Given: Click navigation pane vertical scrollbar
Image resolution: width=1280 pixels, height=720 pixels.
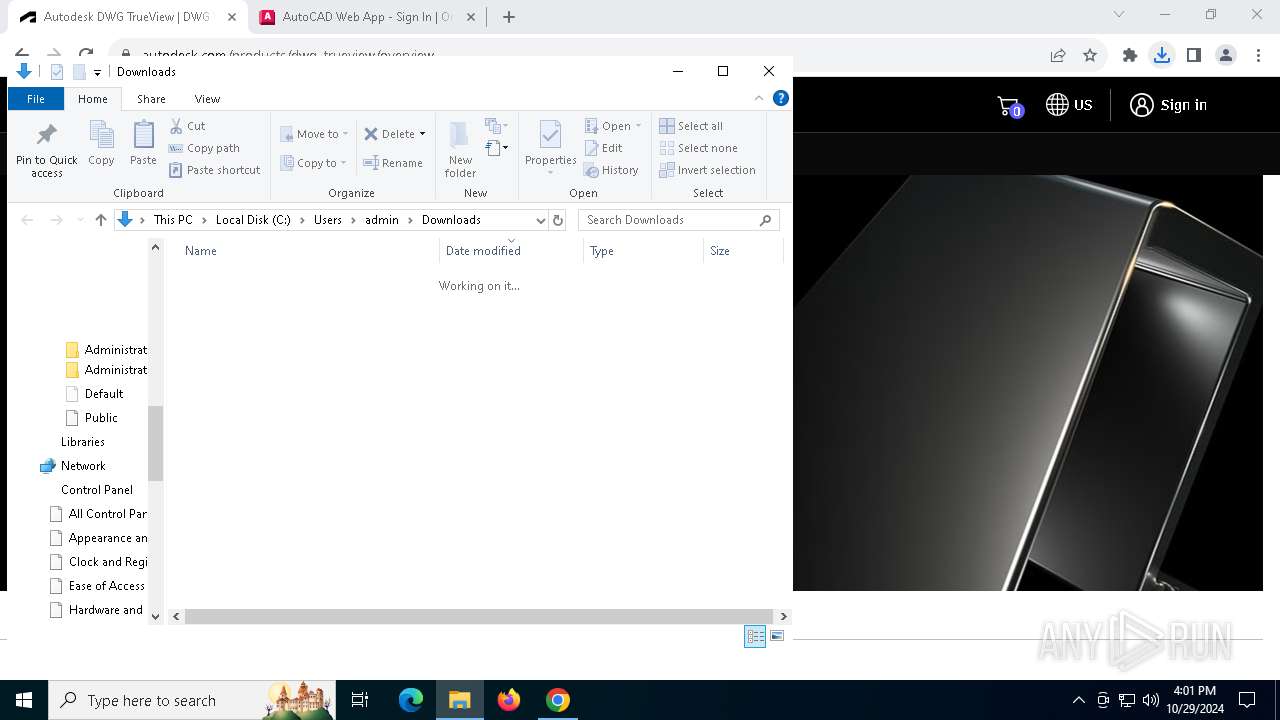Looking at the screenshot, I should click(155, 444).
